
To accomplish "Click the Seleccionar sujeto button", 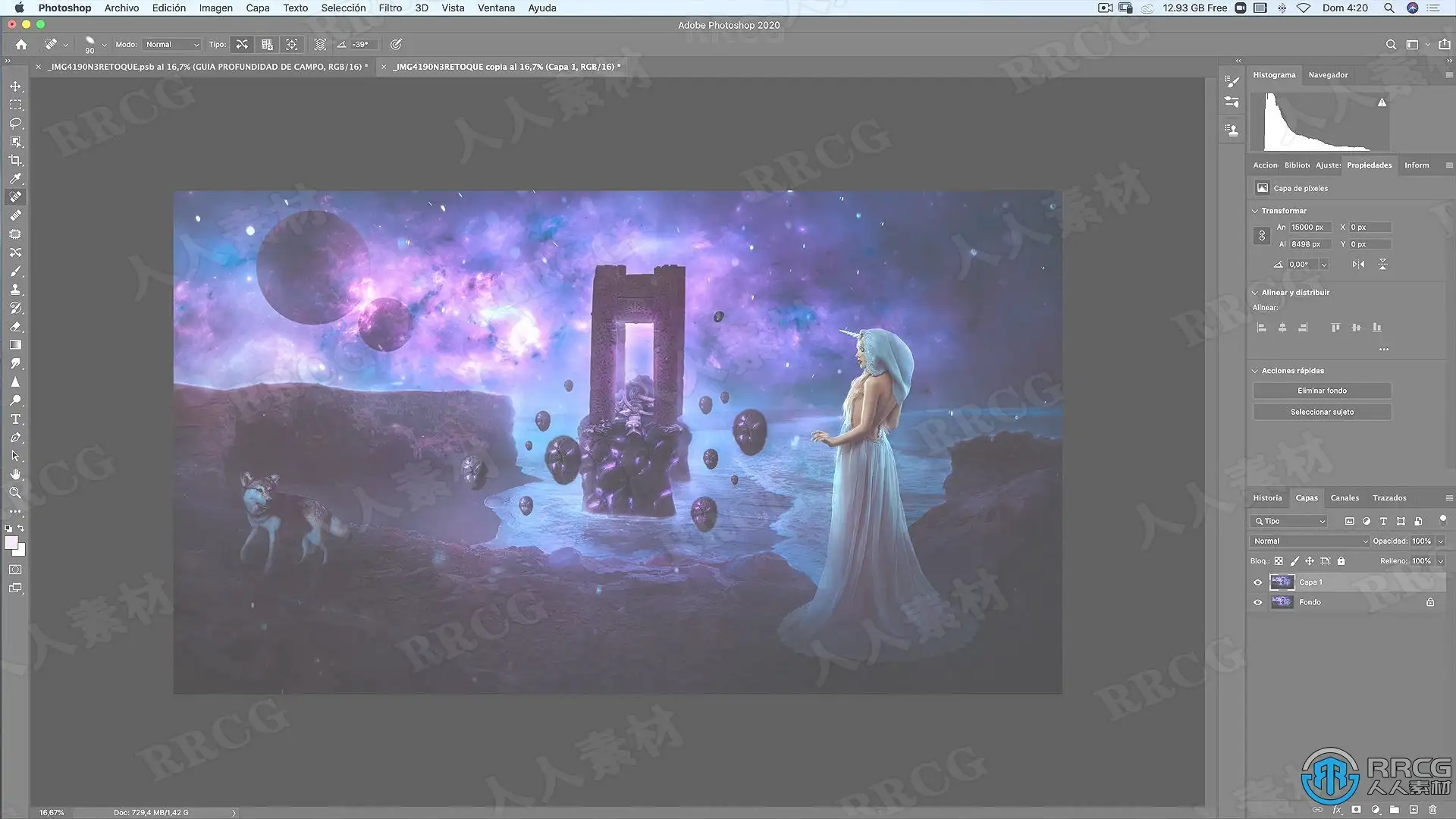I will (x=1322, y=412).
